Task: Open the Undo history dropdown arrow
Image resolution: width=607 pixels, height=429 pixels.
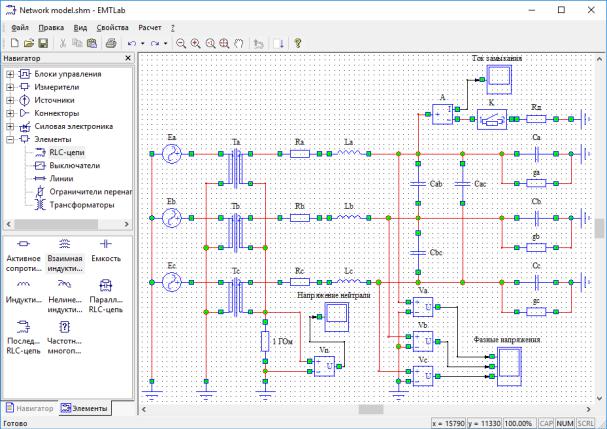Action: pos(144,44)
